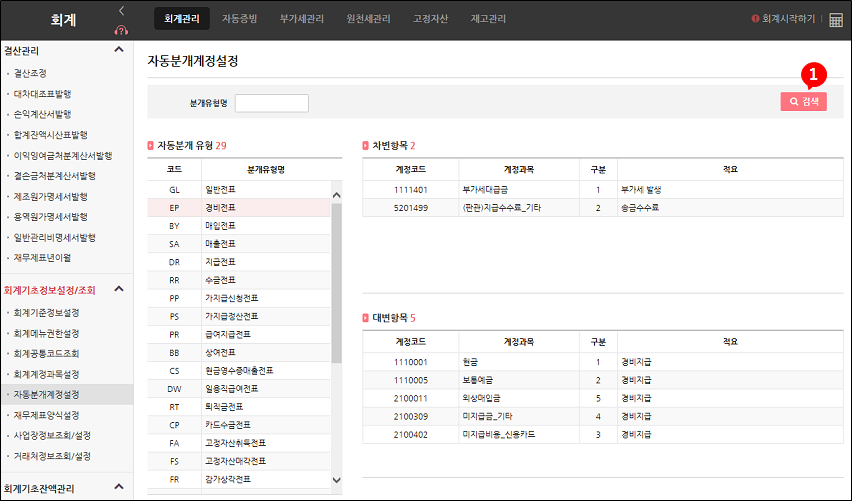Open 재무제표양식설정 menu item

click(x=46, y=416)
